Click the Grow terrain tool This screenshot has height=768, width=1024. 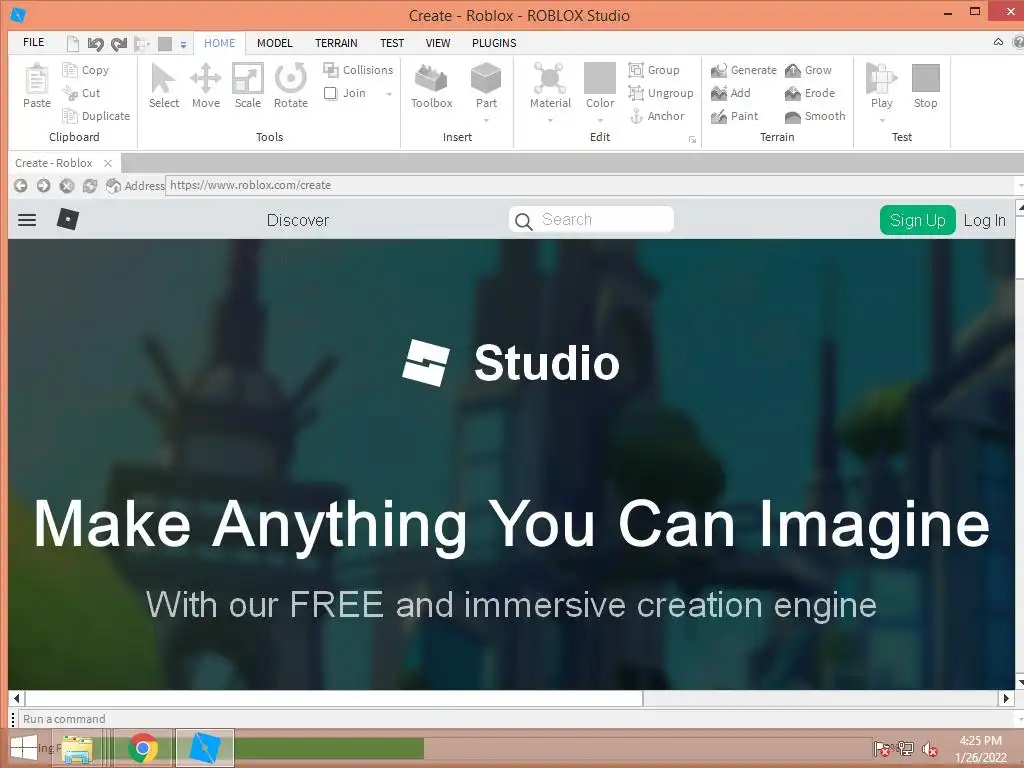pyautogui.click(x=808, y=70)
